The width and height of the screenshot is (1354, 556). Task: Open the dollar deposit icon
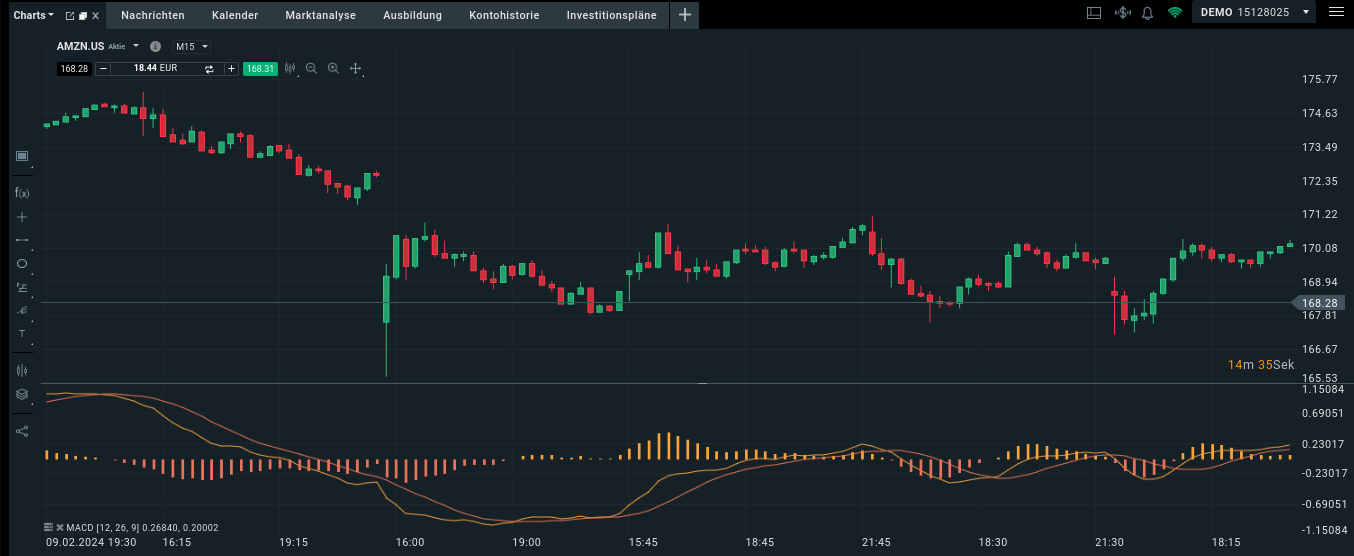(x=1122, y=14)
